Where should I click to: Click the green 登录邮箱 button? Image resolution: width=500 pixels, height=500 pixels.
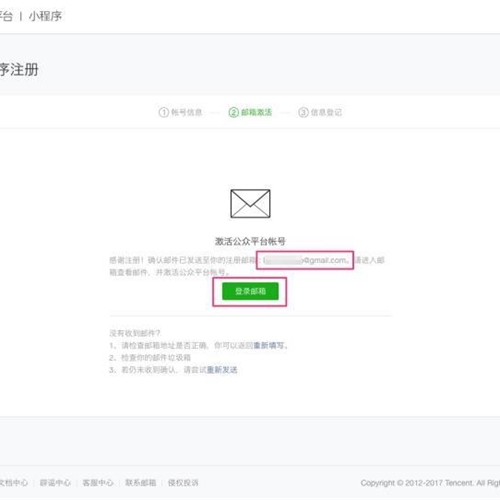click(250, 291)
